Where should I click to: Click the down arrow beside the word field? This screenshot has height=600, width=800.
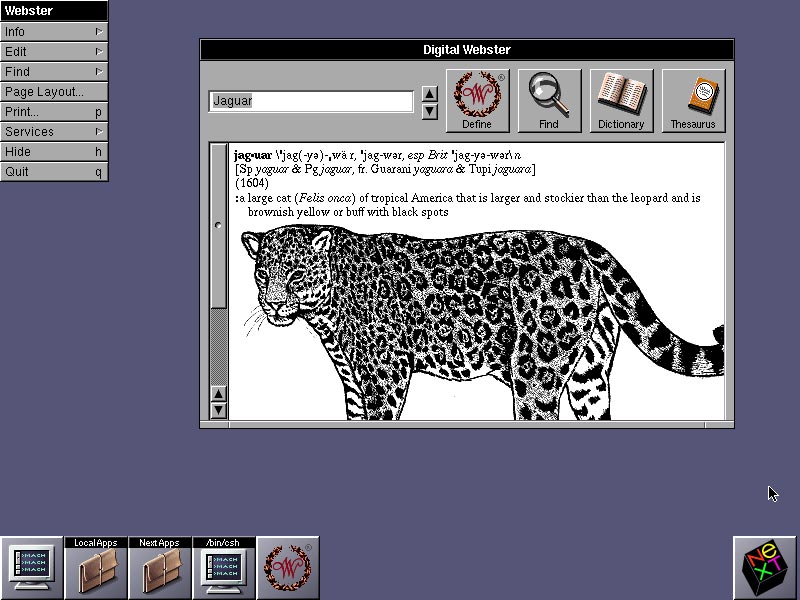click(x=430, y=111)
